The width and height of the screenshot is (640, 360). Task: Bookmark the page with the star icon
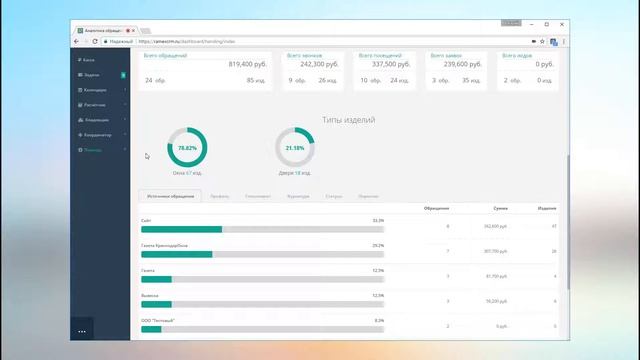[x=542, y=41]
